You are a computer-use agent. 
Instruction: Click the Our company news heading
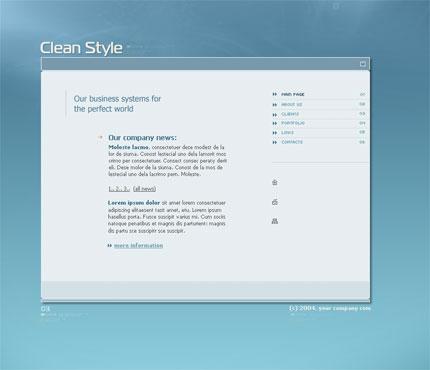tap(142, 138)
